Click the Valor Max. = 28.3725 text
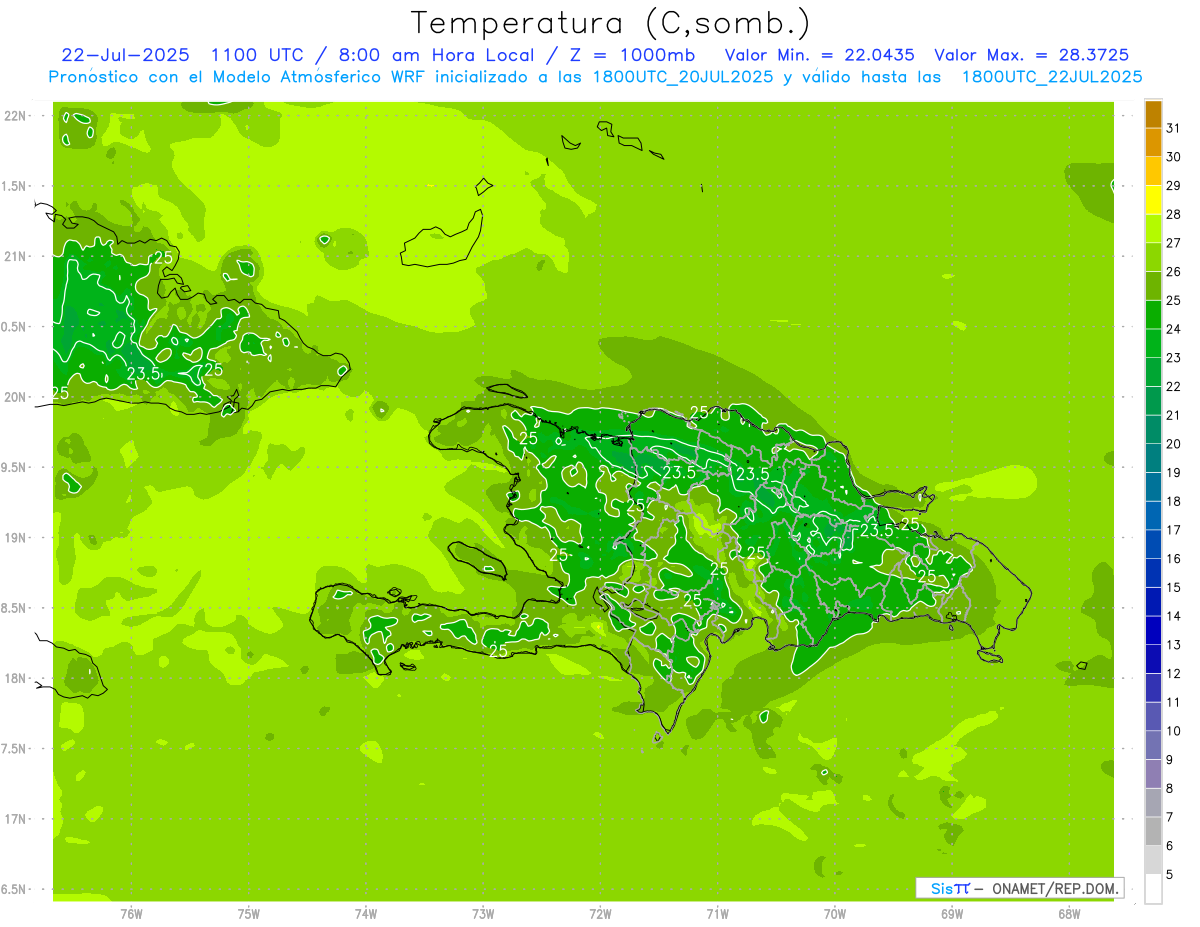Viewport: 1200px width, 927px height. click(1032, 55)
